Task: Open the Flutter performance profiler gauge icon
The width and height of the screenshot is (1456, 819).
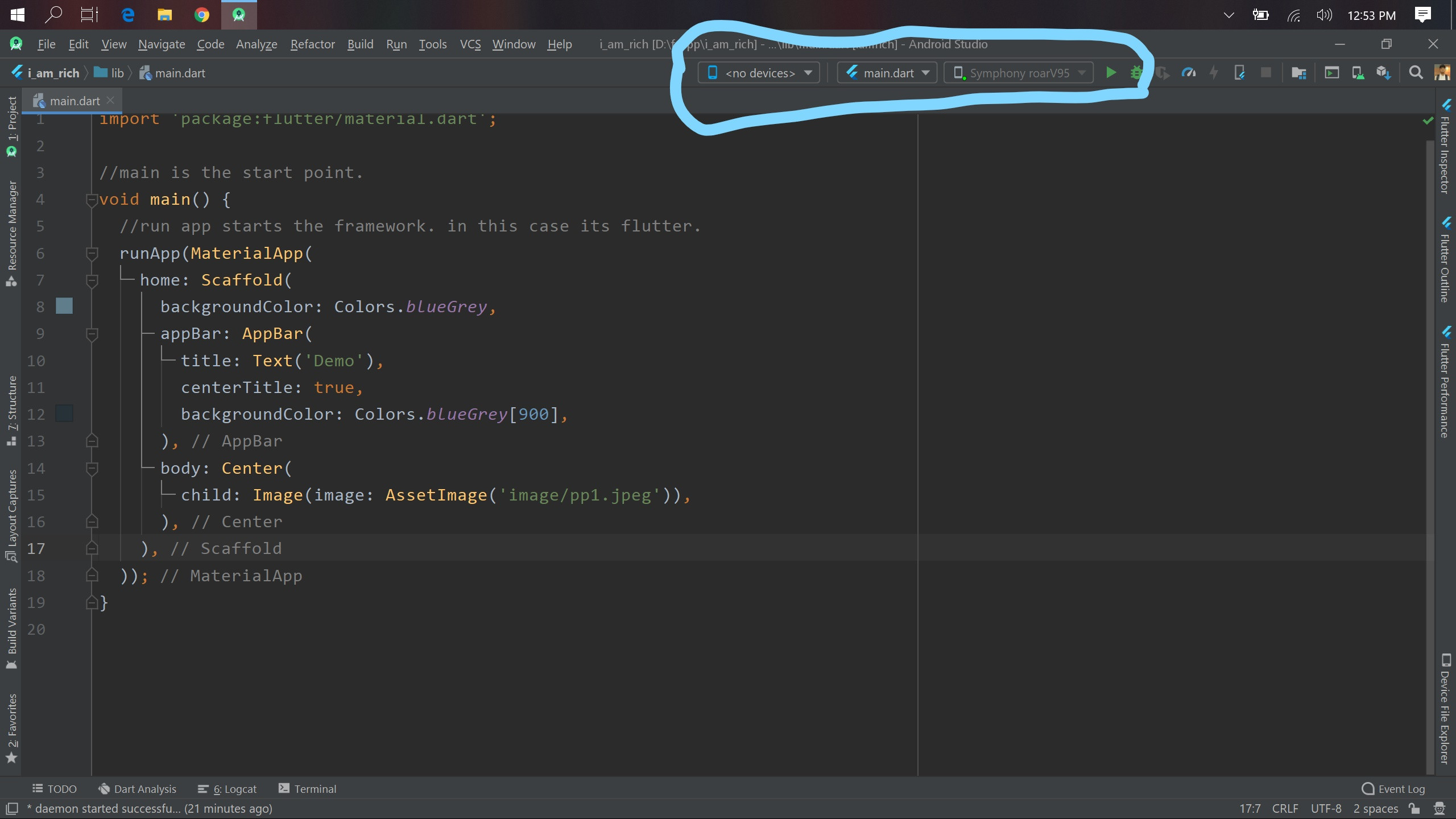Action: click(1188, 73)
